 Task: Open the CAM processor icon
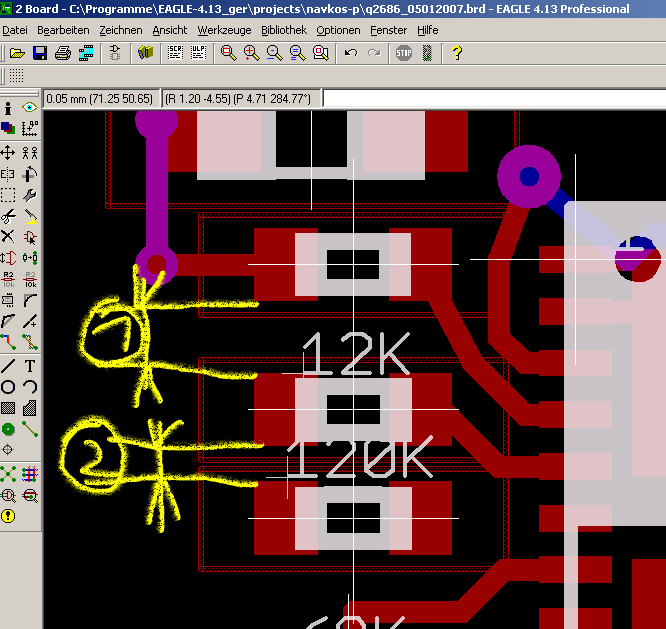pyautogui.click(x=86, y=53)
